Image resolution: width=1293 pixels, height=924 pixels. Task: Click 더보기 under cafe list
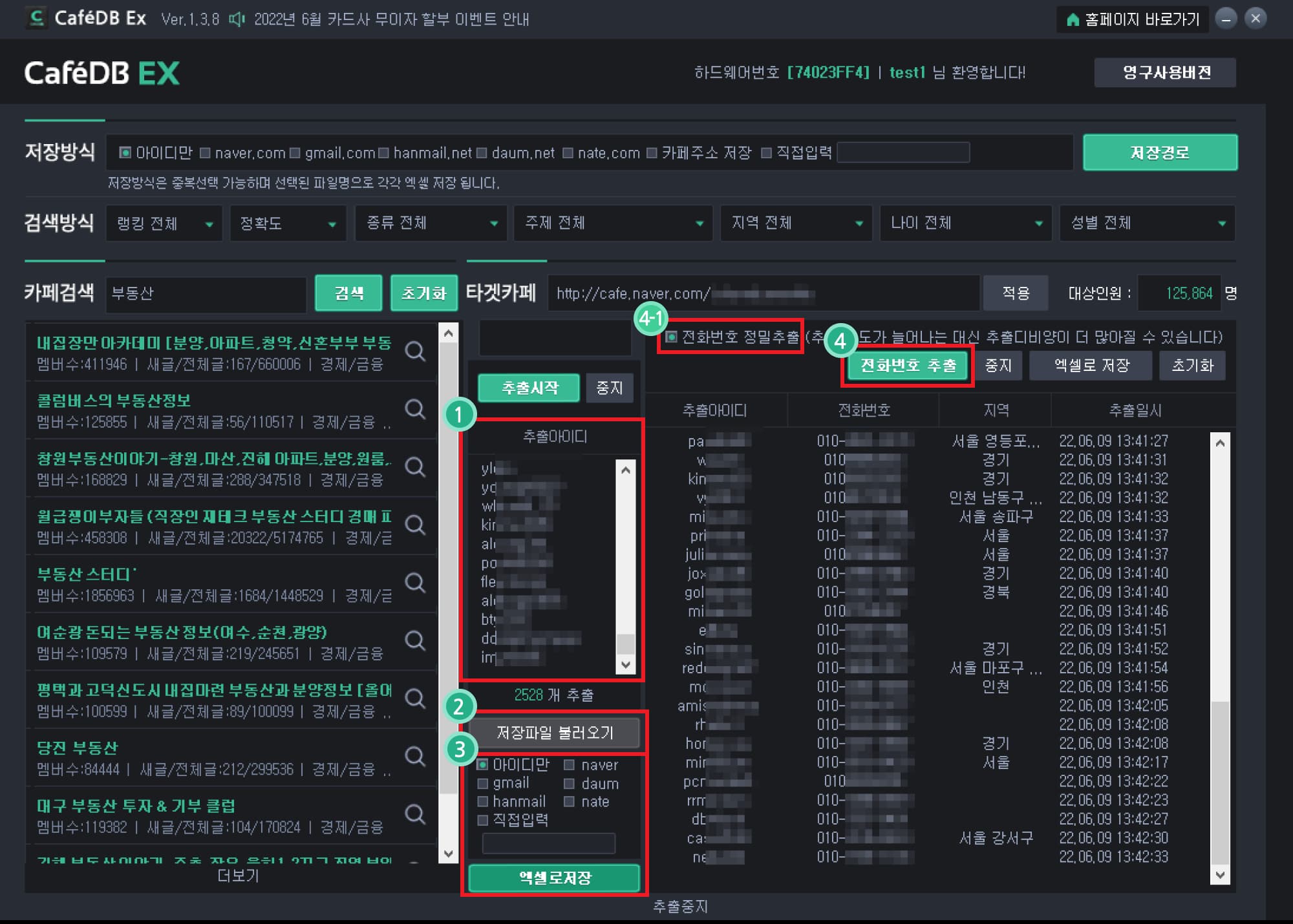[238, 876]
